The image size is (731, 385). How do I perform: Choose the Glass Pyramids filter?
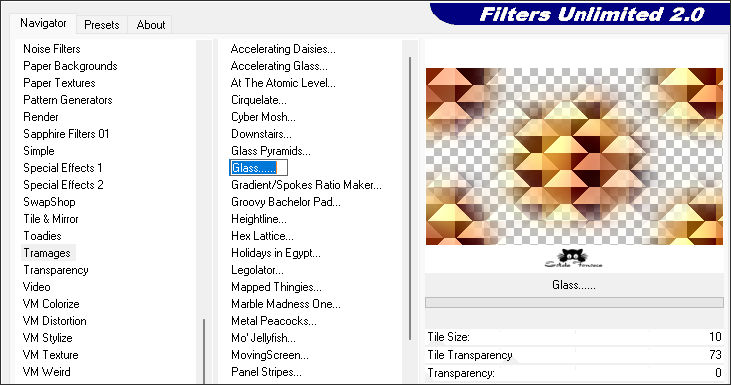coord(271,151)
